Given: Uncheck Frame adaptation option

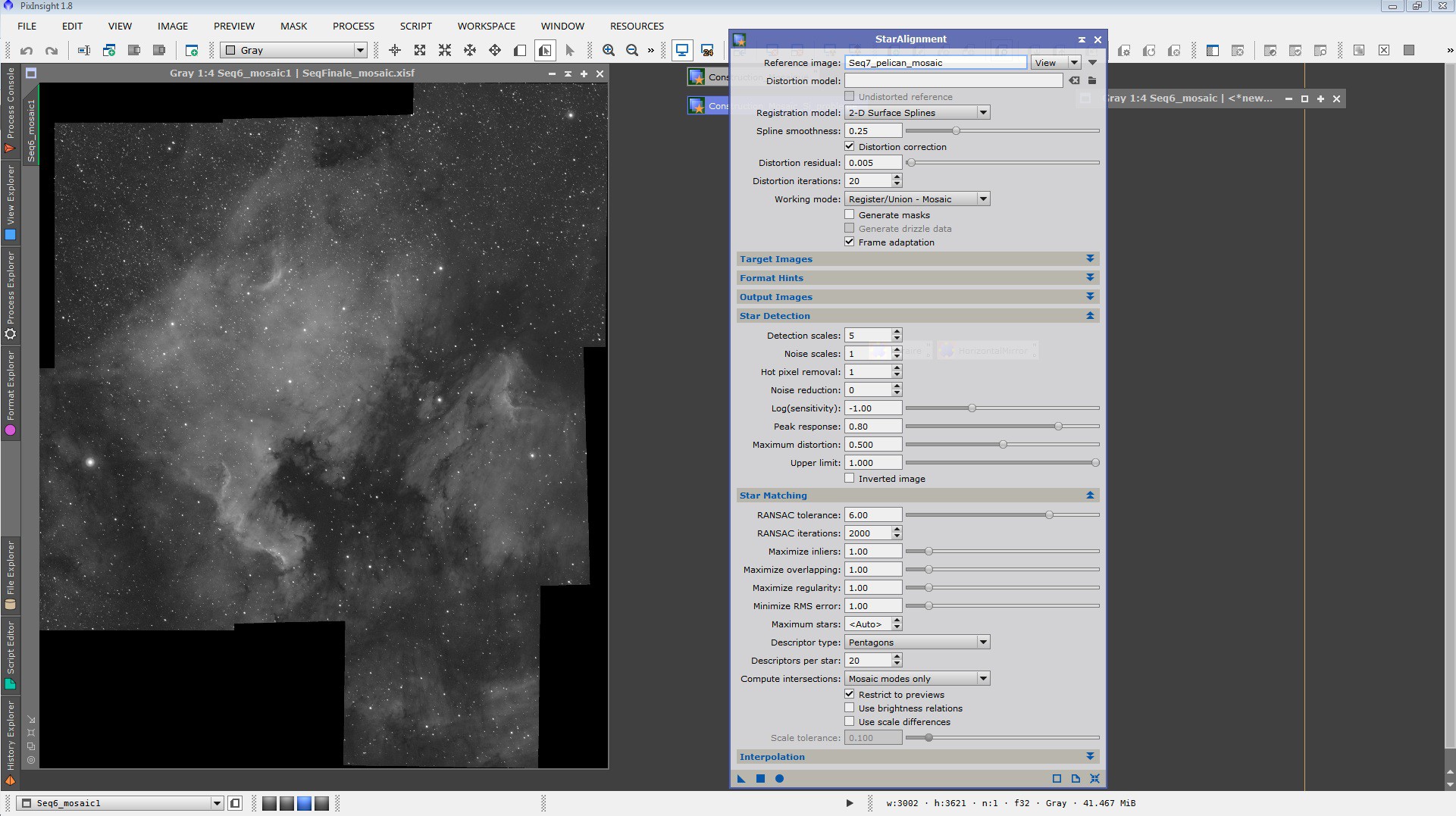Looking at the screenshot, I should coord(850,242).
